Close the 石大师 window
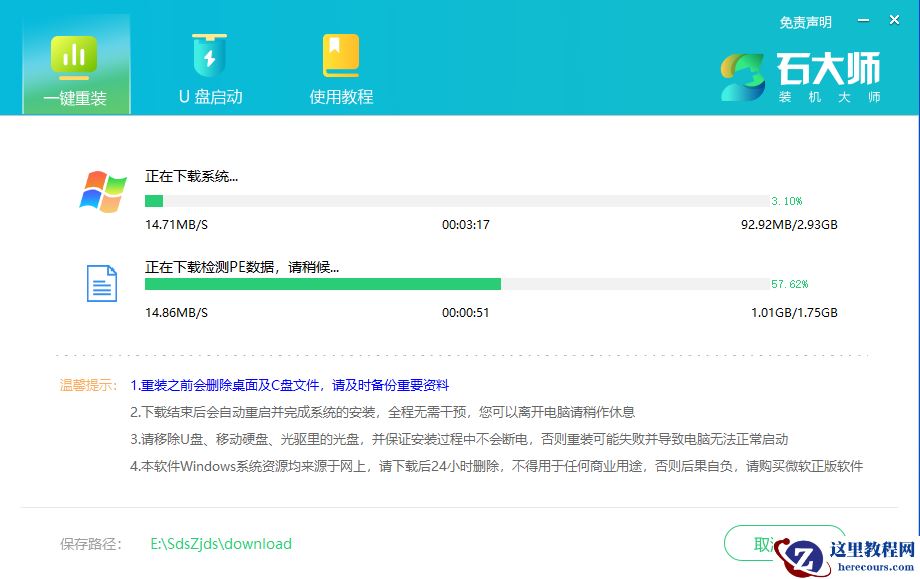 pos(894,18)
